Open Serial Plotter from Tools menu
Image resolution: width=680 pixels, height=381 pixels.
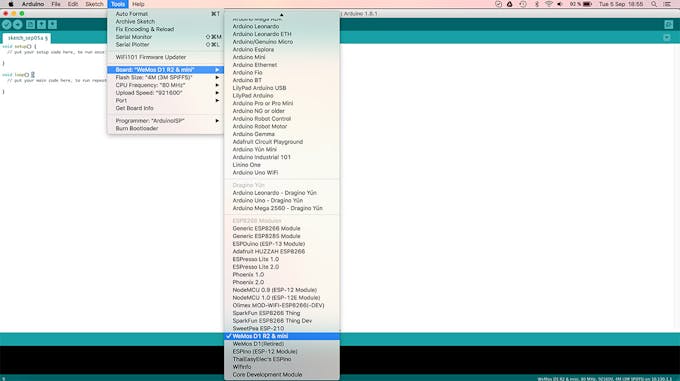[x=165, y=45]
